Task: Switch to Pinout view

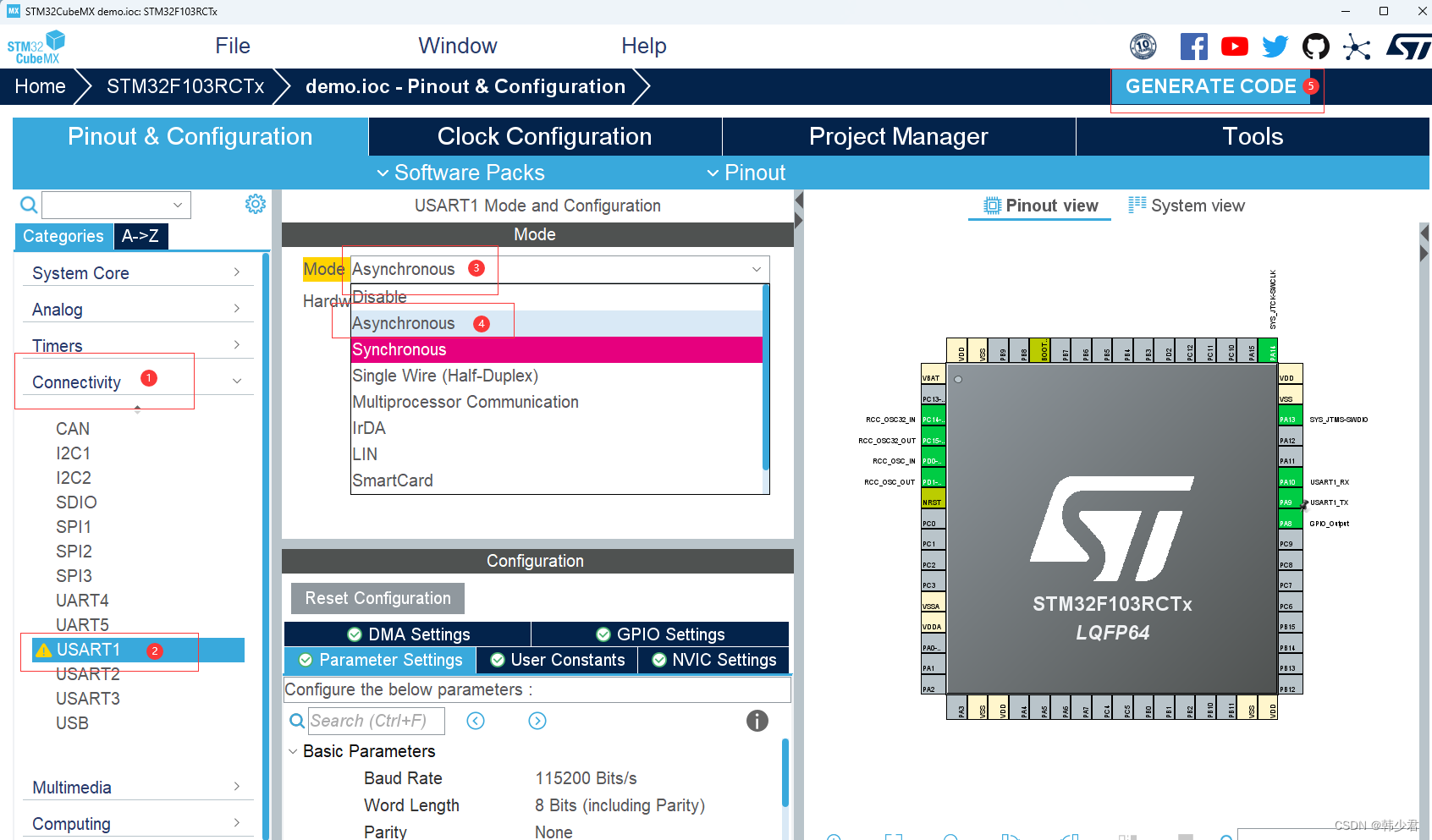Action: 1039,205
